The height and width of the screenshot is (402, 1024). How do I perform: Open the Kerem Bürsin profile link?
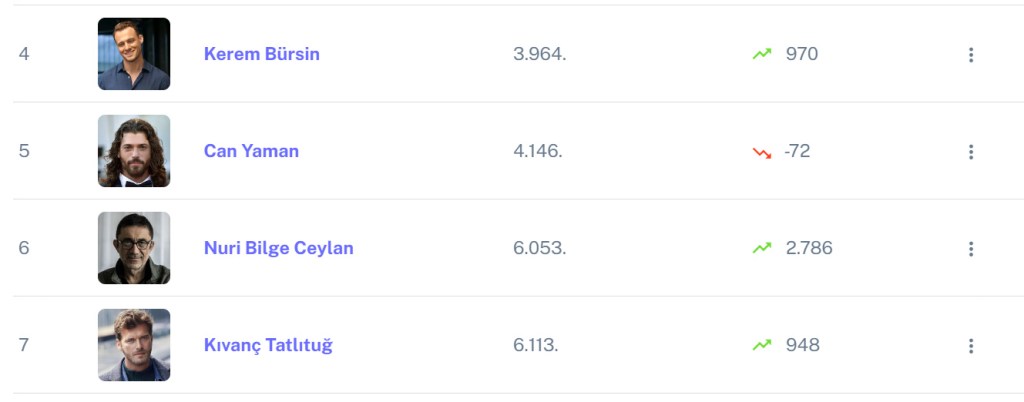(x=261, y=54)
